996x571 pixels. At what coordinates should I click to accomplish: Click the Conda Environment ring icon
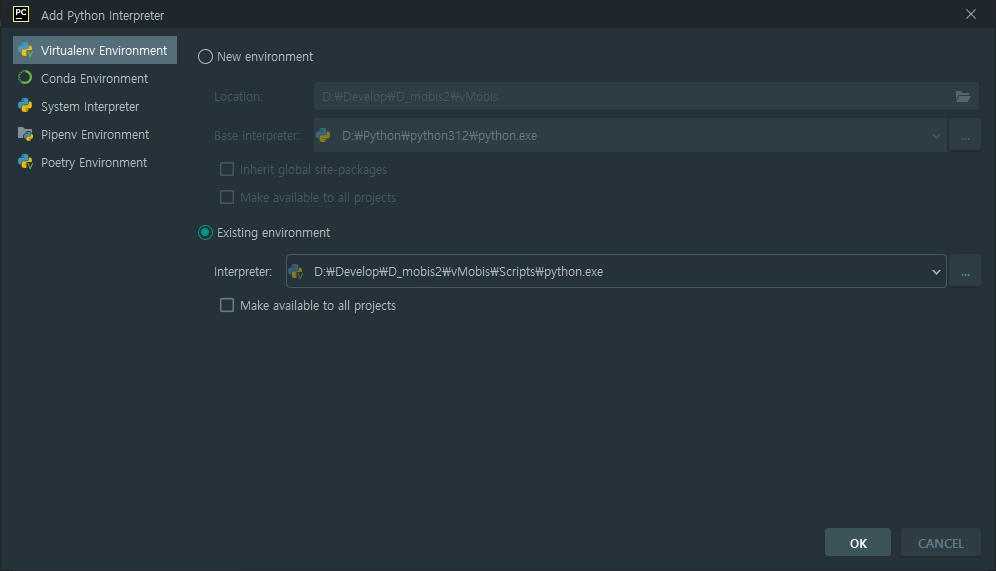(25, 77)
